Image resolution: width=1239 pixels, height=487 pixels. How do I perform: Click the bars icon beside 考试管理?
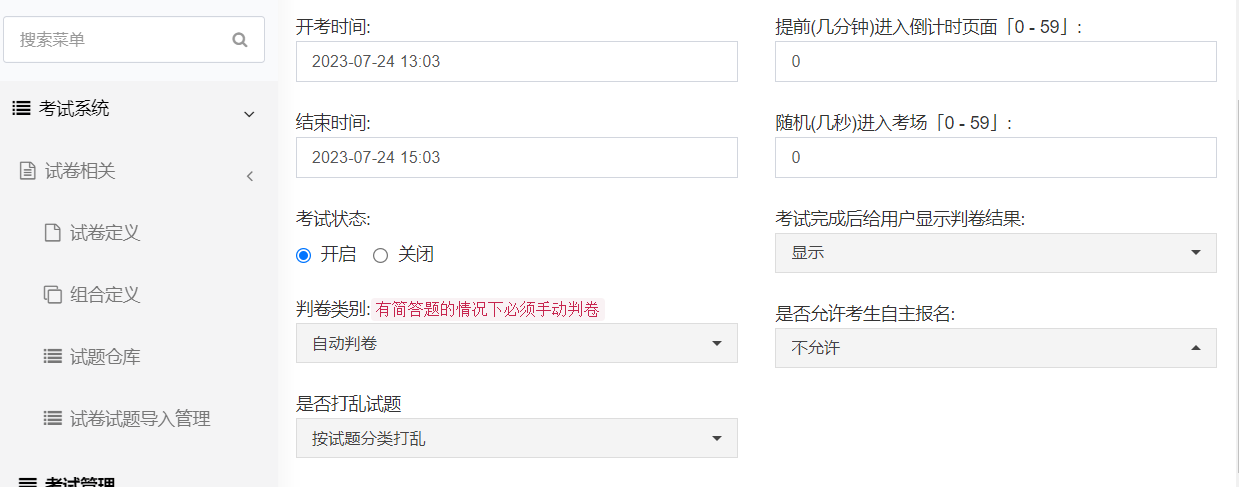point(28,483)
